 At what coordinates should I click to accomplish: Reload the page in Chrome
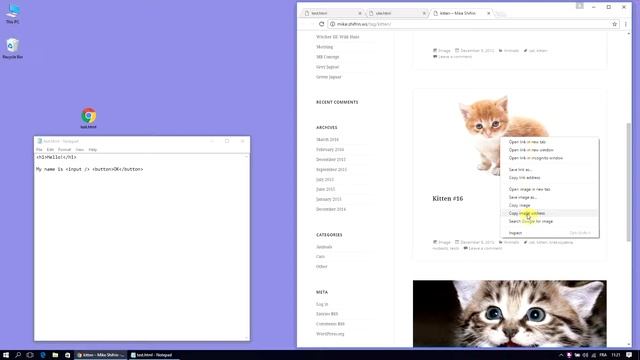322,24
